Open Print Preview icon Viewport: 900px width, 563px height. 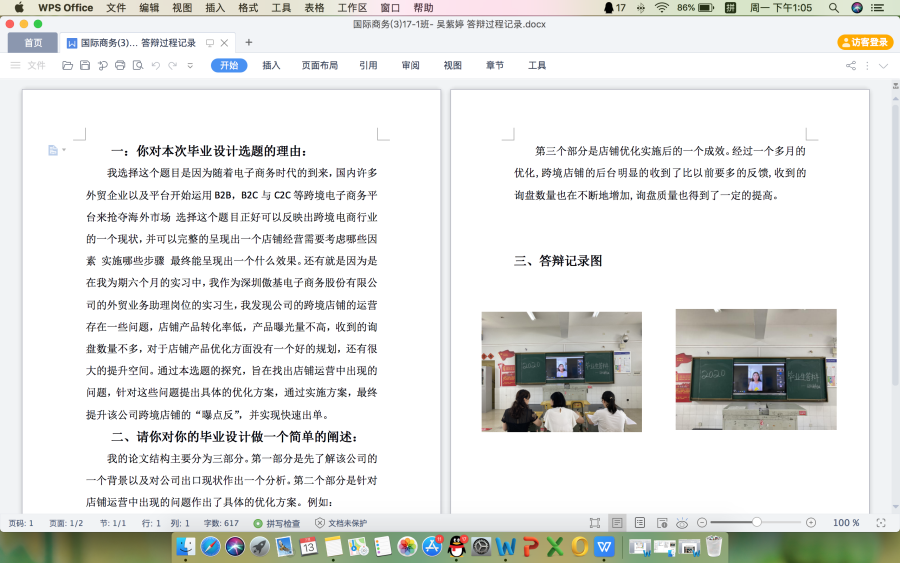(x=138, y=65)
